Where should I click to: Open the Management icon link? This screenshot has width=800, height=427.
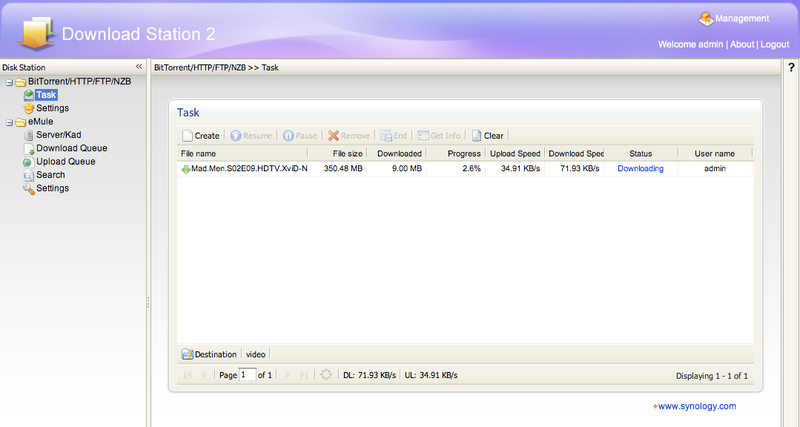point(734,19)
